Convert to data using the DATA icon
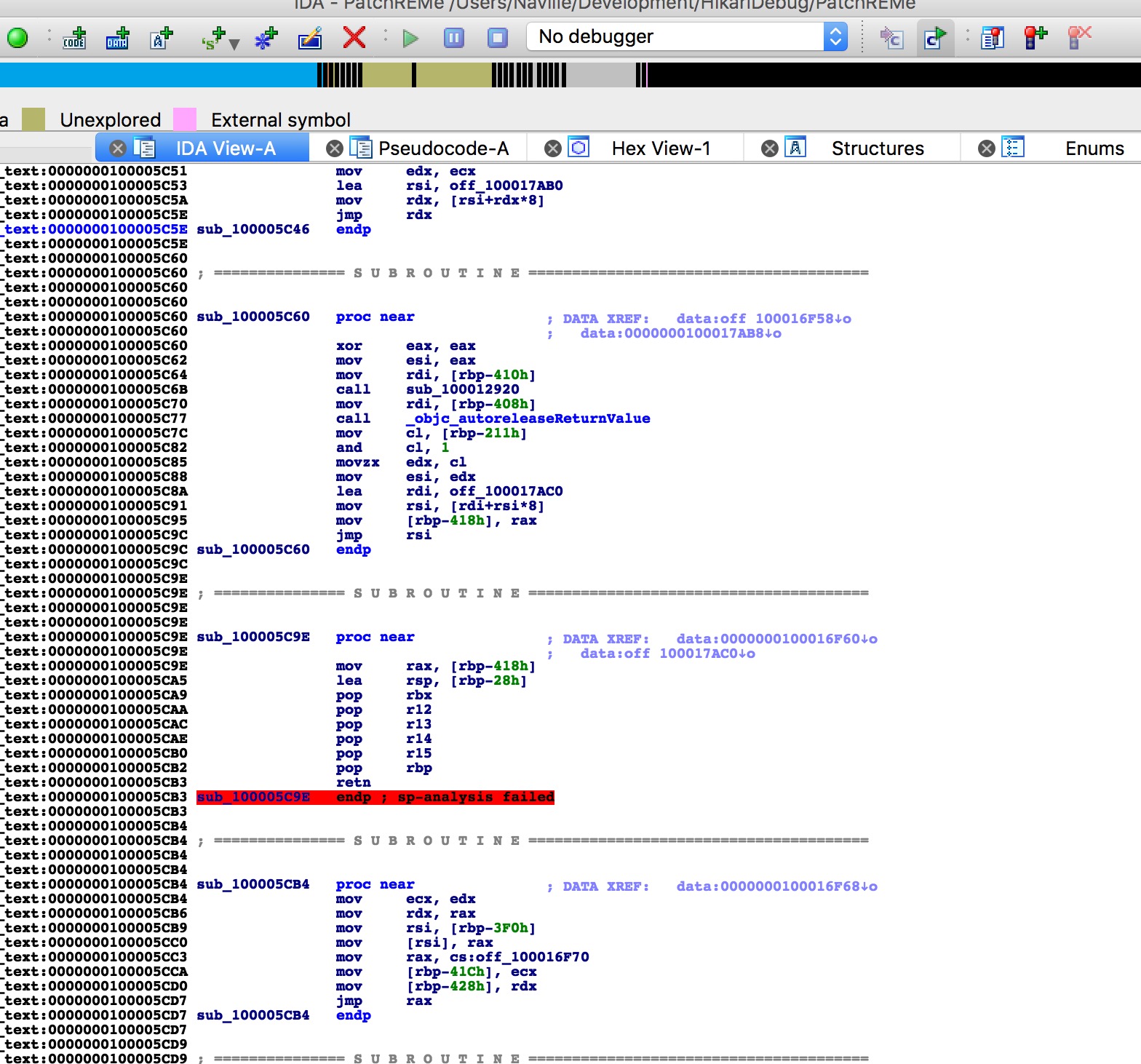The width and height of the screenshot is (1141, 1064). pyautogui.click(x=118, y=38)
